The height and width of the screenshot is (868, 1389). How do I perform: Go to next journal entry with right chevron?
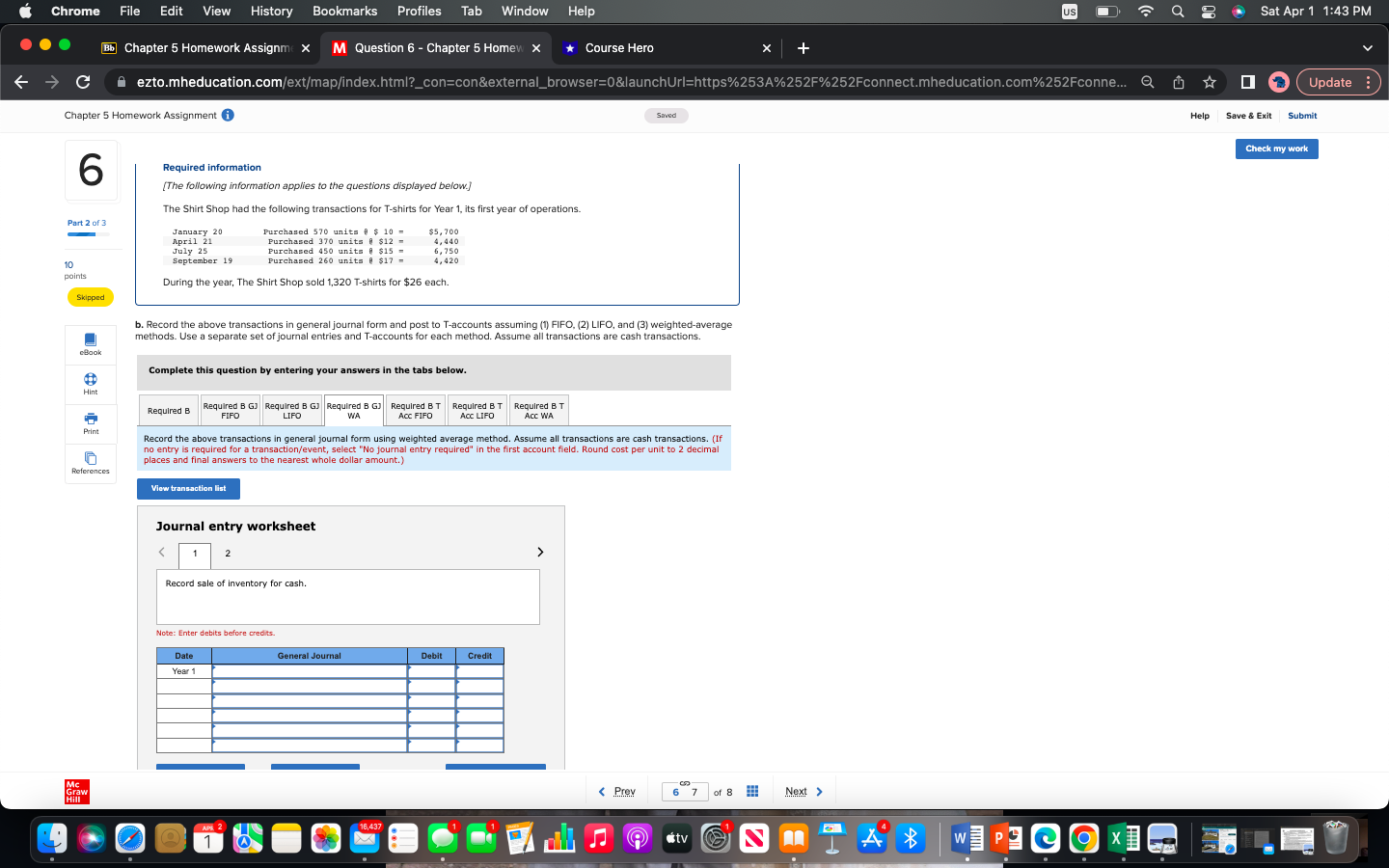tap(540, 552)
